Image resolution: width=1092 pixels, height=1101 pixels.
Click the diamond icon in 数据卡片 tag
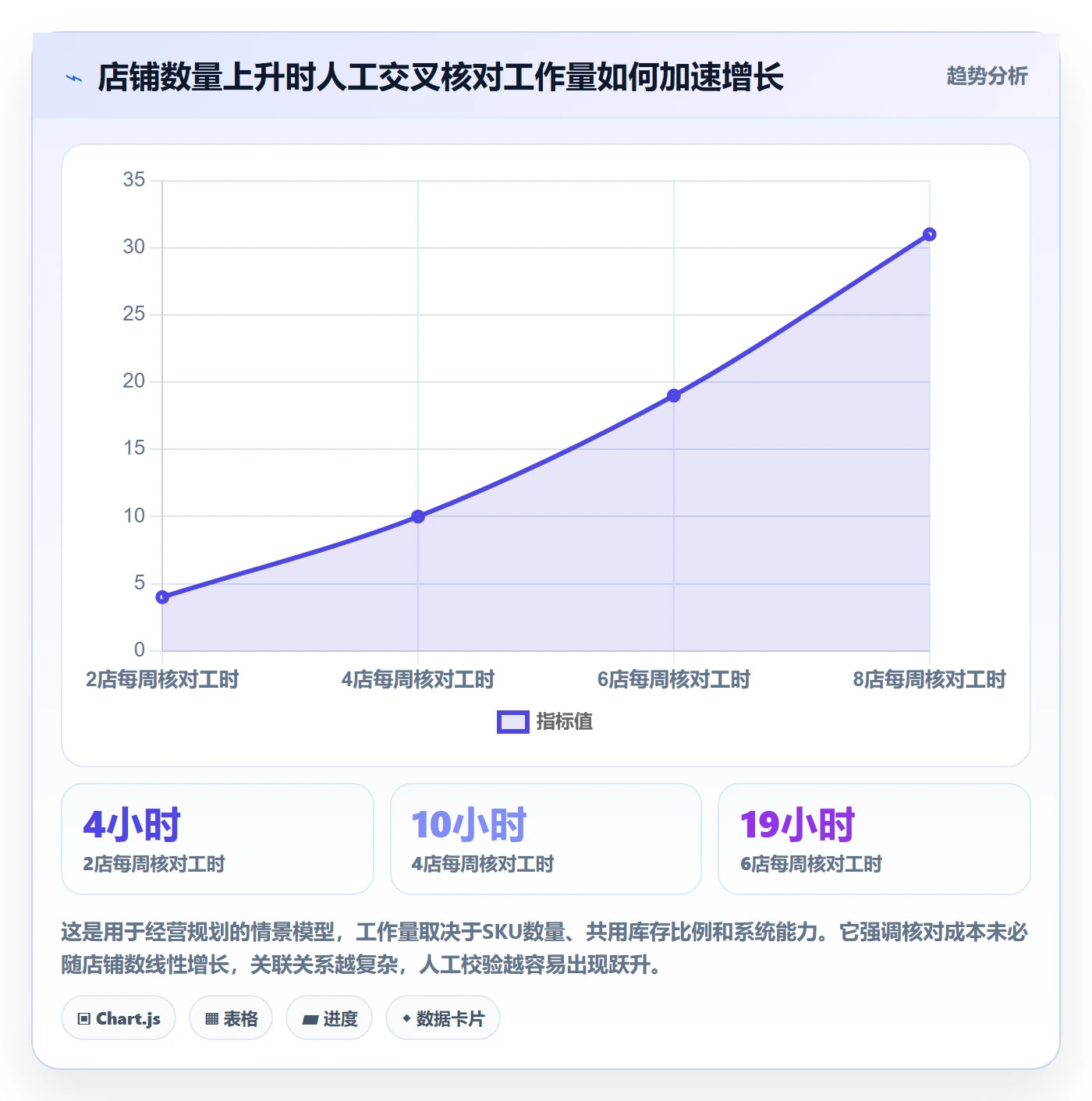406,1018
